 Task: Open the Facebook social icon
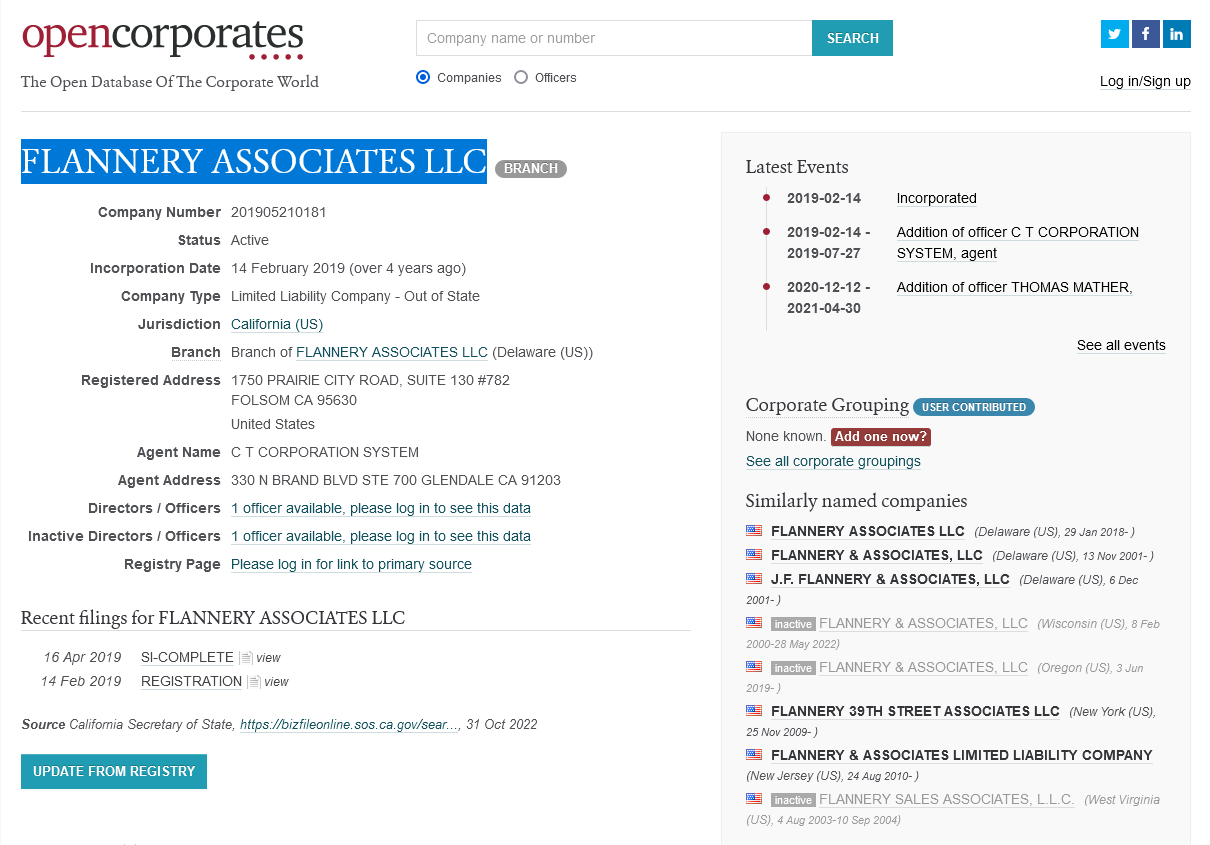(x=1146, y=34)
